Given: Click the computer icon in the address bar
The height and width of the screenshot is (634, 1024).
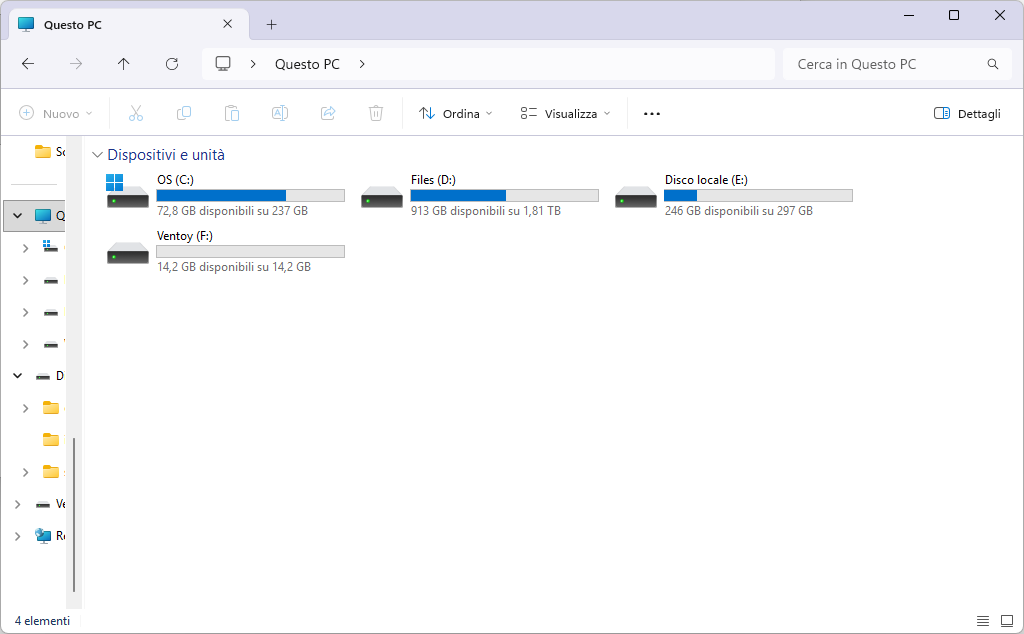Looking at the screenshot, I should pyautogui.click(x=223, y=63).
